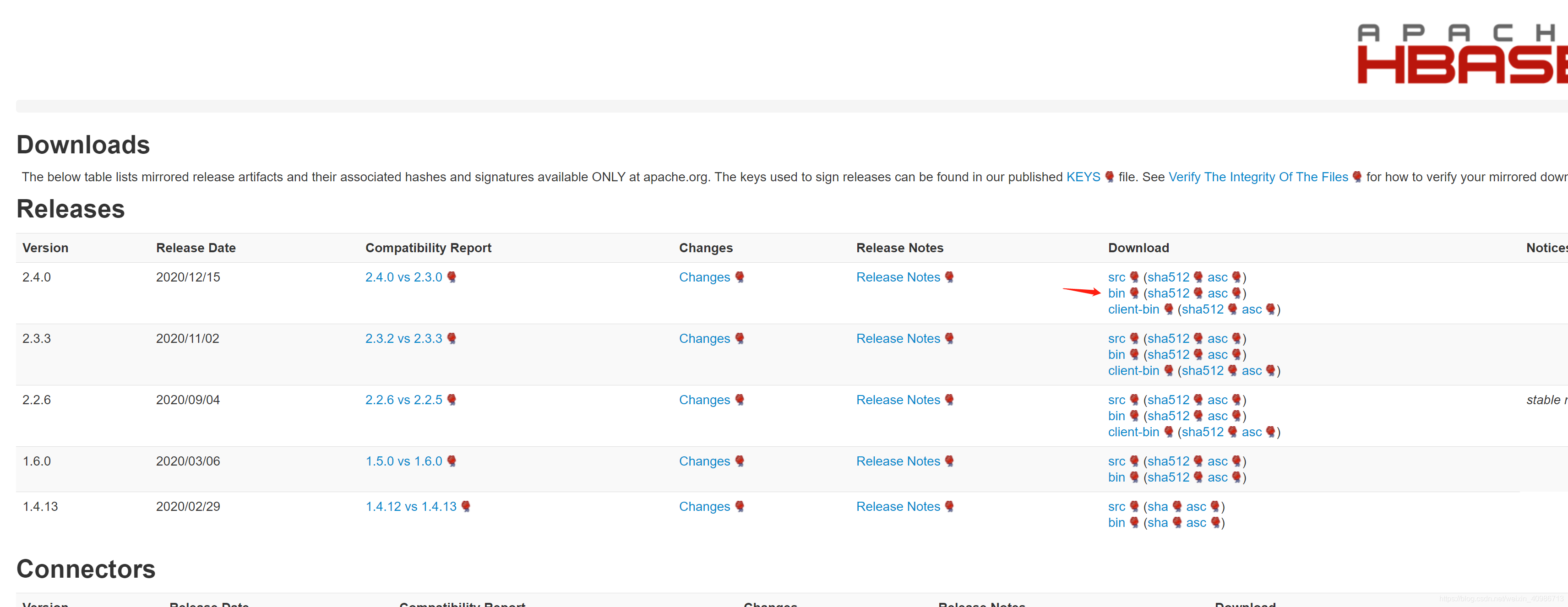Click the Downloads heading
The height and width of the screenshot is (607, 1568).
[x=83, y=145]
